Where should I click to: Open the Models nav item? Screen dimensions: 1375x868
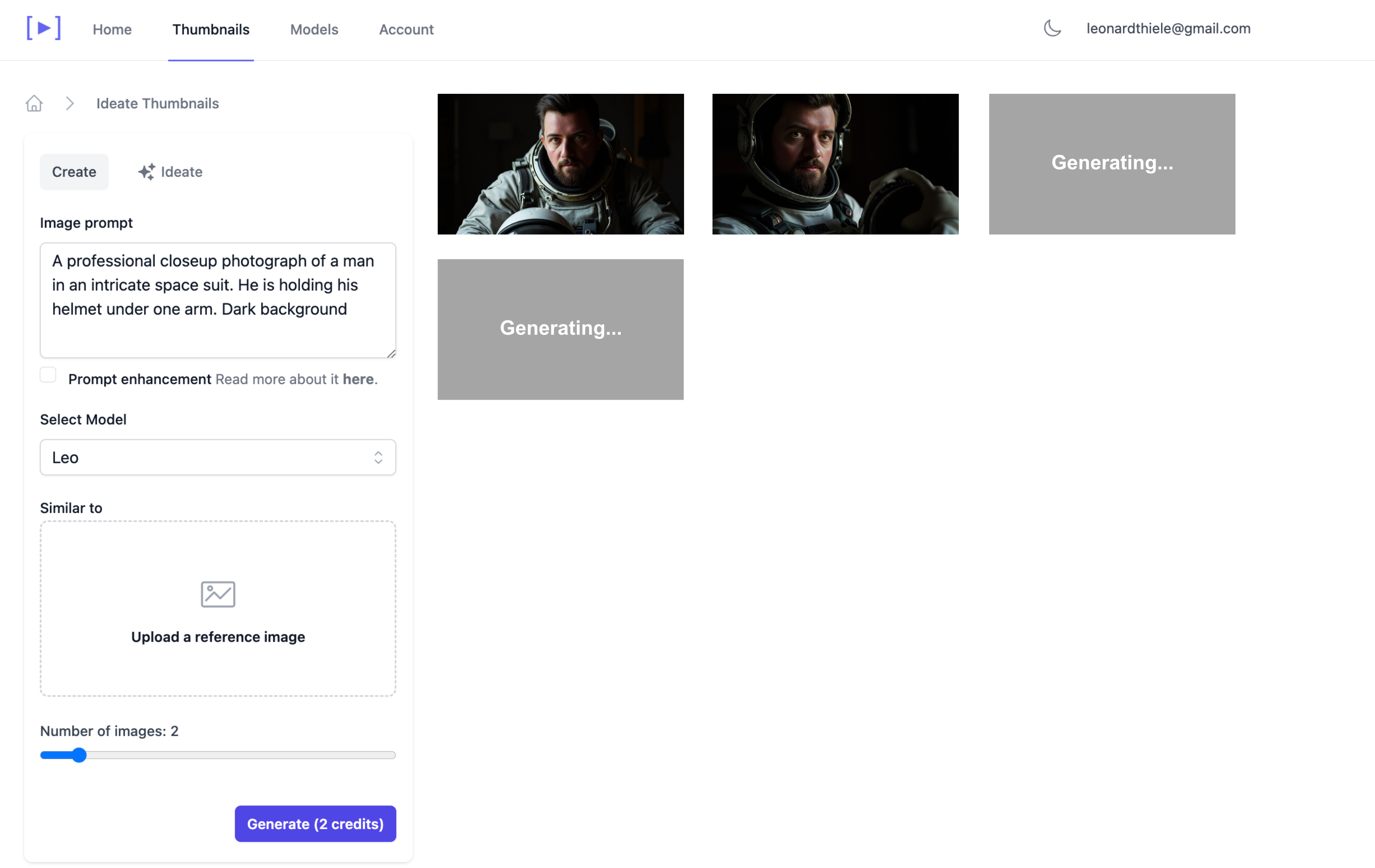[314, 29]
